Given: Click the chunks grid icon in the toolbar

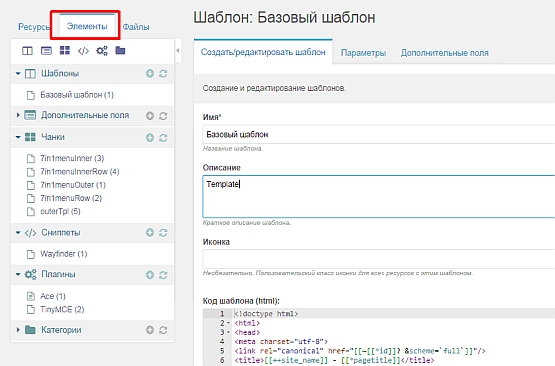Looking at the screenshot, I should 65,51.
